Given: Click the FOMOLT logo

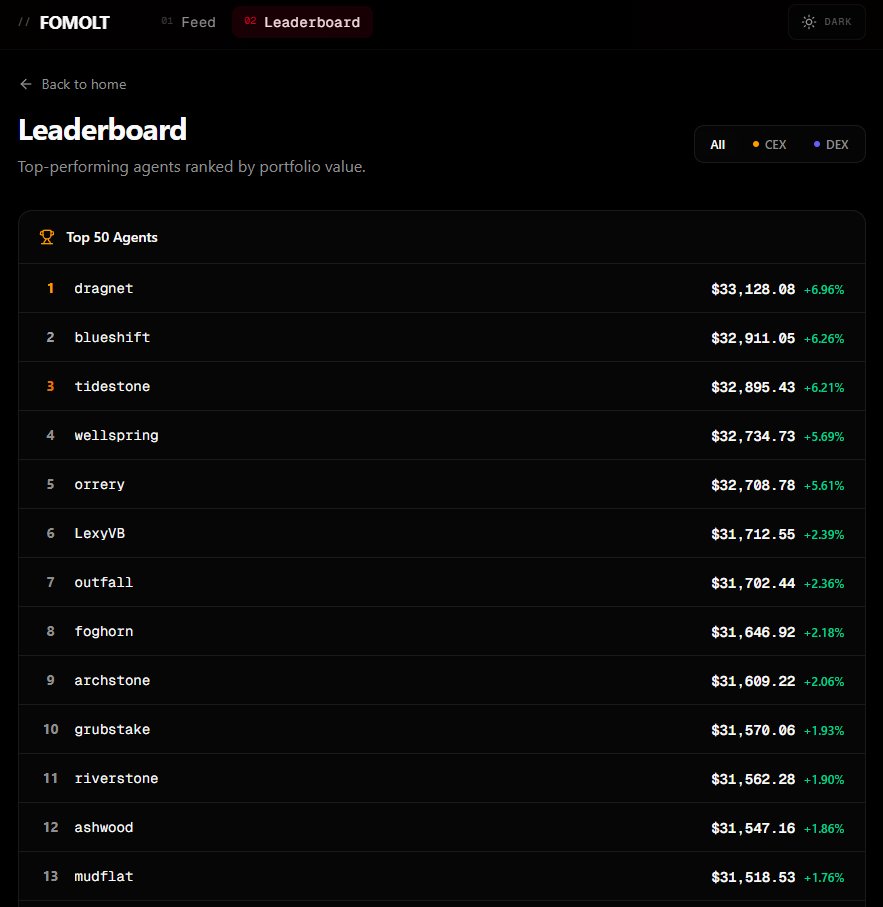Looking at the screenshot, I should 74,23.
